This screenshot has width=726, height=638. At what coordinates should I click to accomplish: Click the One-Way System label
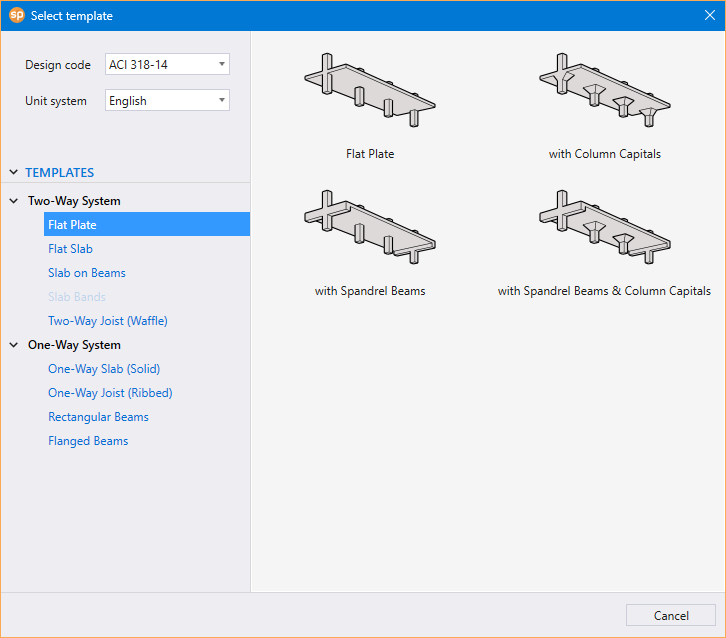click(74, 345)
